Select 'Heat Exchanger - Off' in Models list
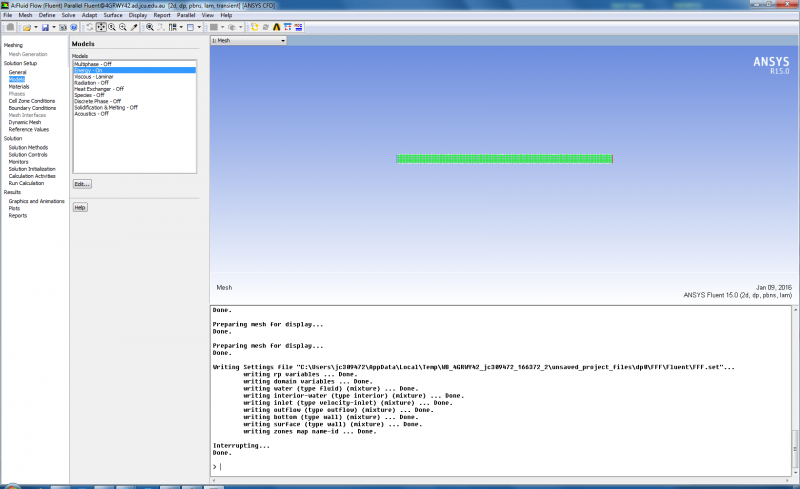Image resolution: width=800 pixels, height=489 pixels. click(x=135, y=89)
